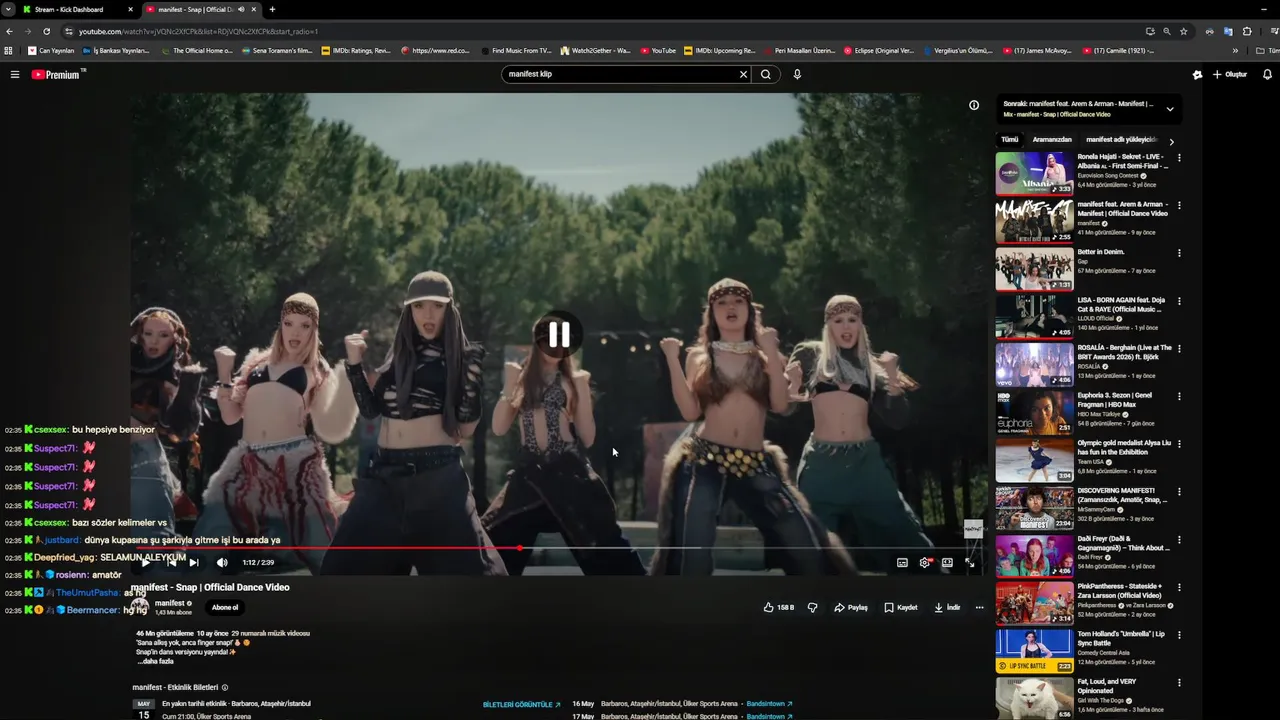This screenshot has height=720, width=1280.
Task: Open the Ronela Hajati Sekret thumbnail
Action: (x=1034, y=173)
